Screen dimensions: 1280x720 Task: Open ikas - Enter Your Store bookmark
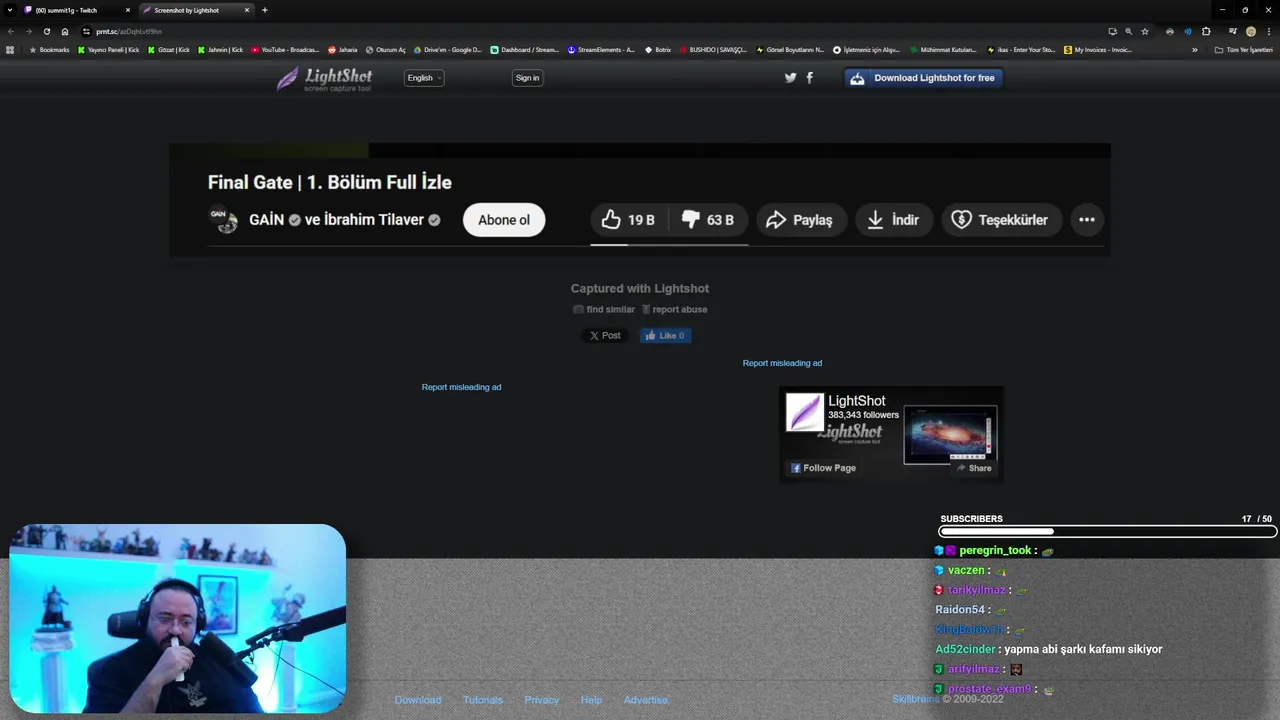[x=1020, y=50]
